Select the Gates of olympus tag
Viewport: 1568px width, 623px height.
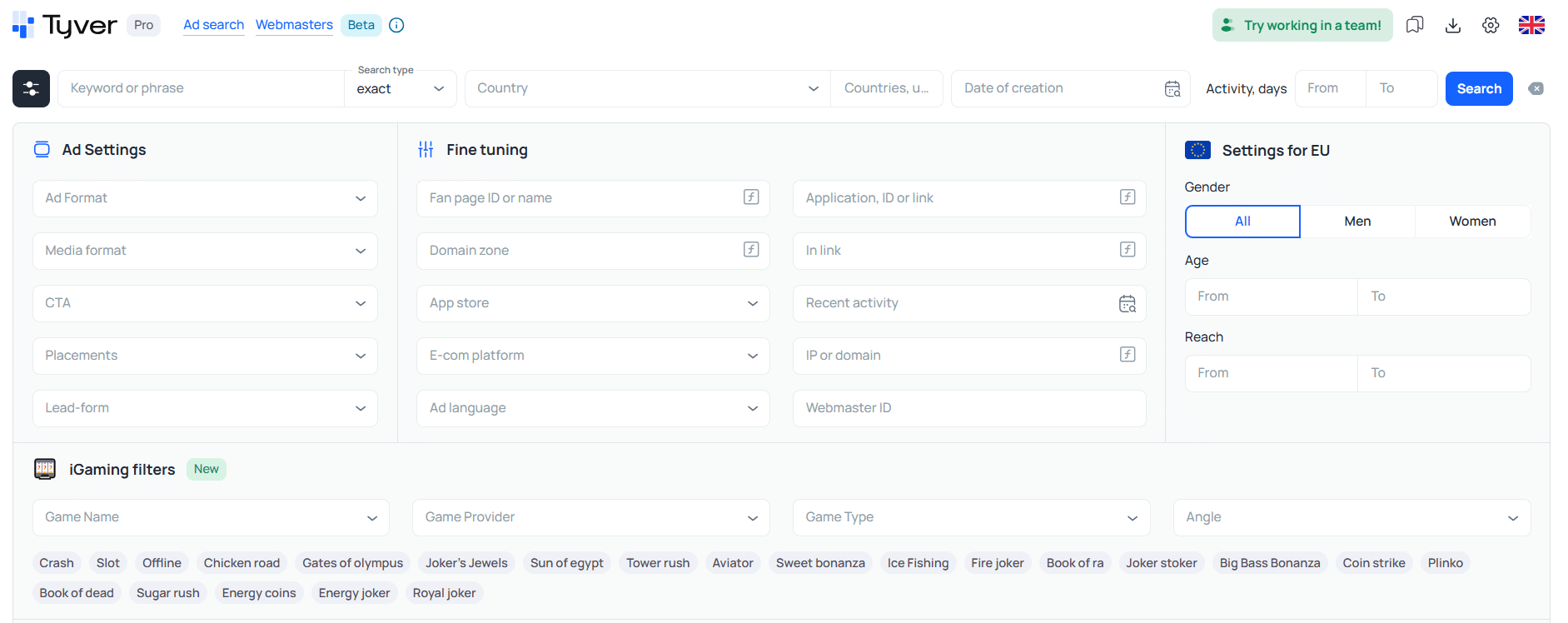353,563
